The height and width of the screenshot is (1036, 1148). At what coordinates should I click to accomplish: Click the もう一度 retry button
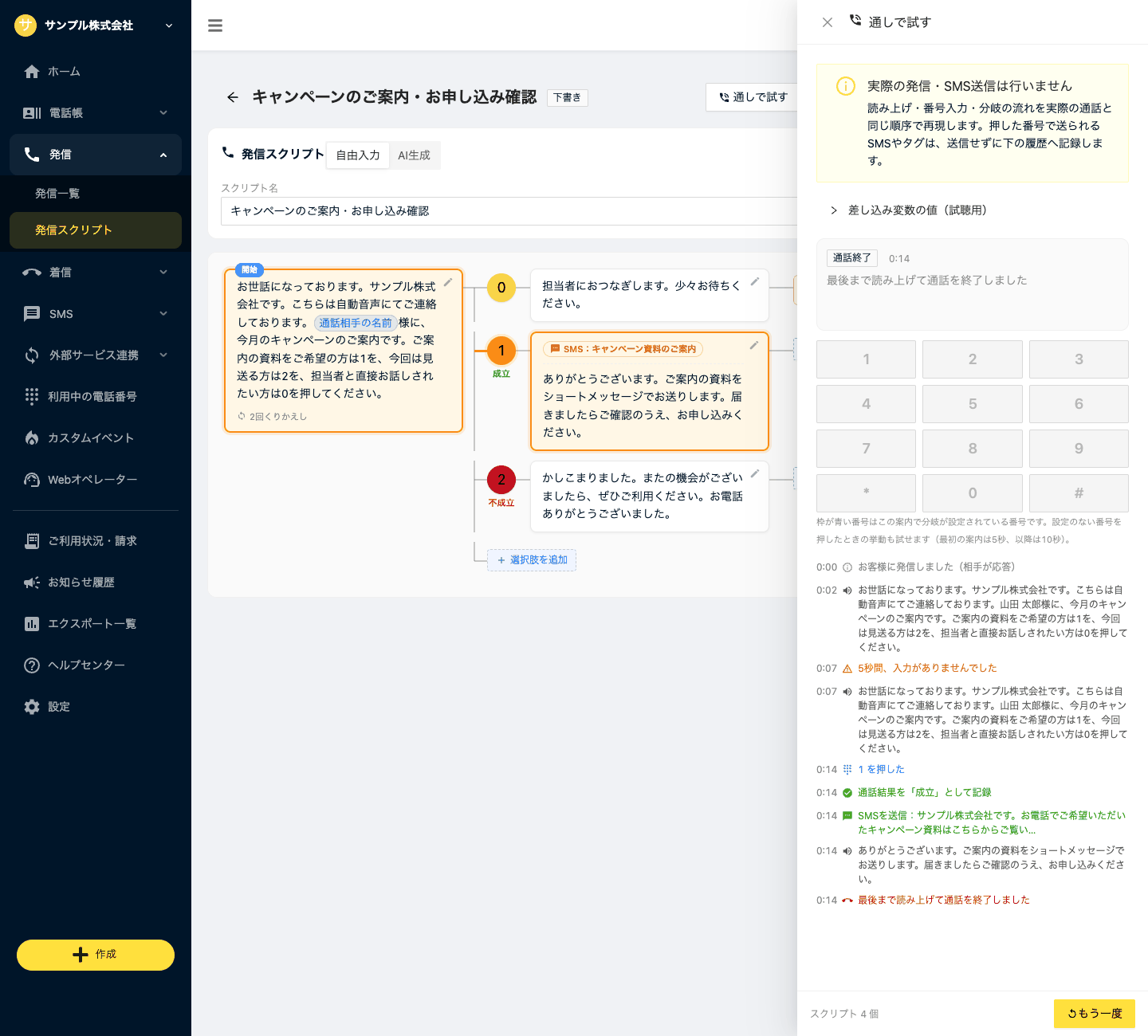pyautogui.click(x=1094, y=1014)
